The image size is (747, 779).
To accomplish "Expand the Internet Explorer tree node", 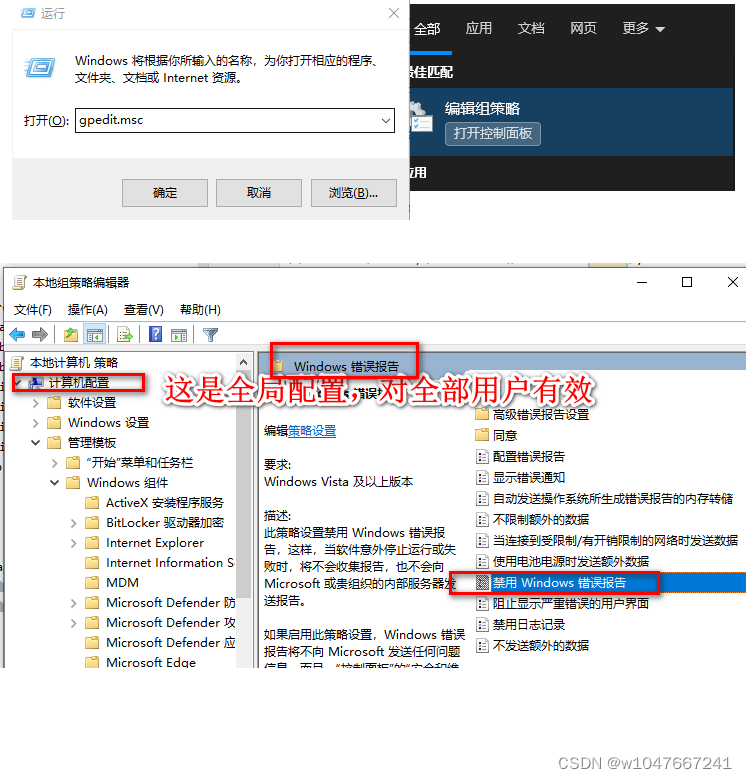I will click(x=74, y=543).
